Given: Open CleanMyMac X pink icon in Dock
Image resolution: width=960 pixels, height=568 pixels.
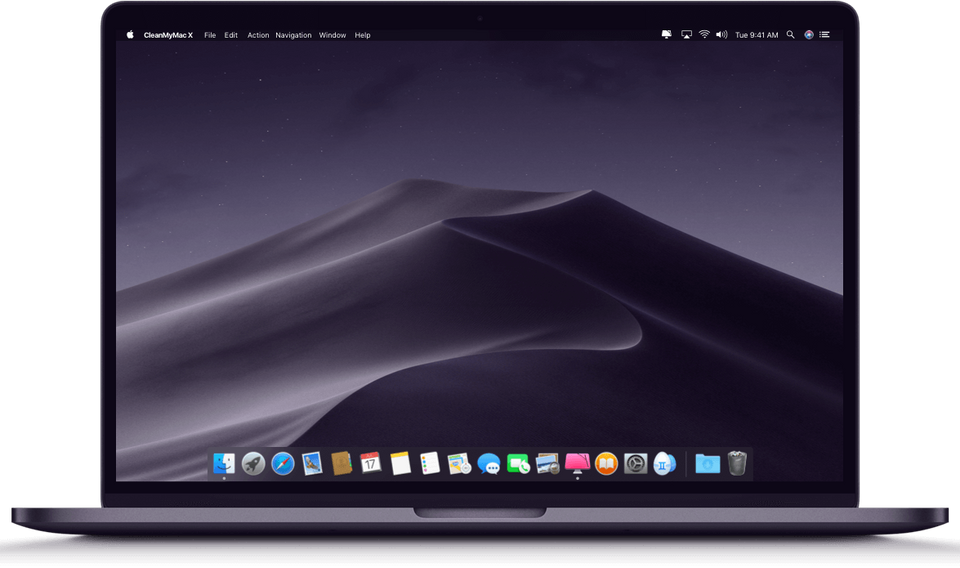Looking at the screenshot, I should 577,463.
